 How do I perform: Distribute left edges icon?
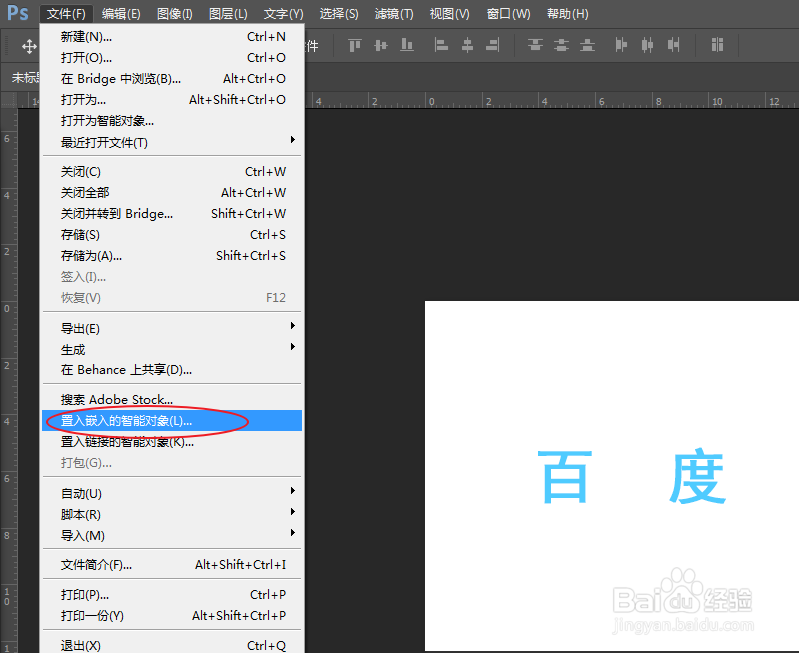coord(621,45)
